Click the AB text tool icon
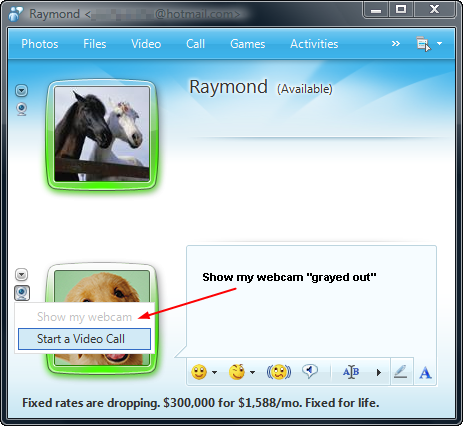The width and height of the screenshot is (463, 426). [351, 372]
